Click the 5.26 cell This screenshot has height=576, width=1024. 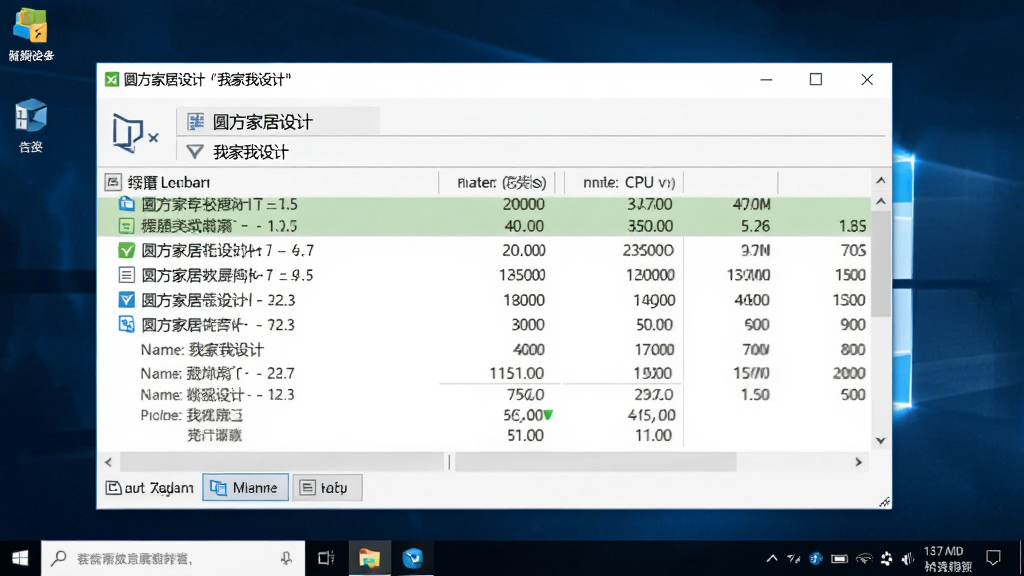pyautogui.click(x=756, y=226)
